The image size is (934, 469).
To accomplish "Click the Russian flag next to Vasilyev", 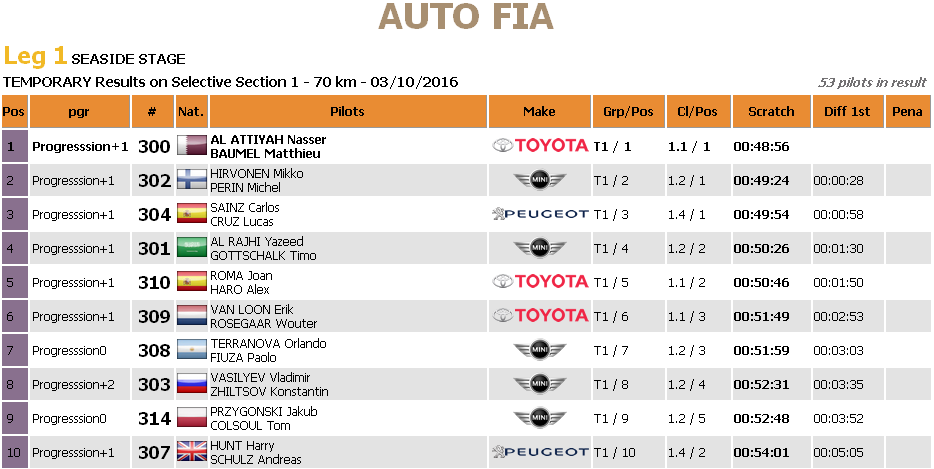I will point(192,384).
